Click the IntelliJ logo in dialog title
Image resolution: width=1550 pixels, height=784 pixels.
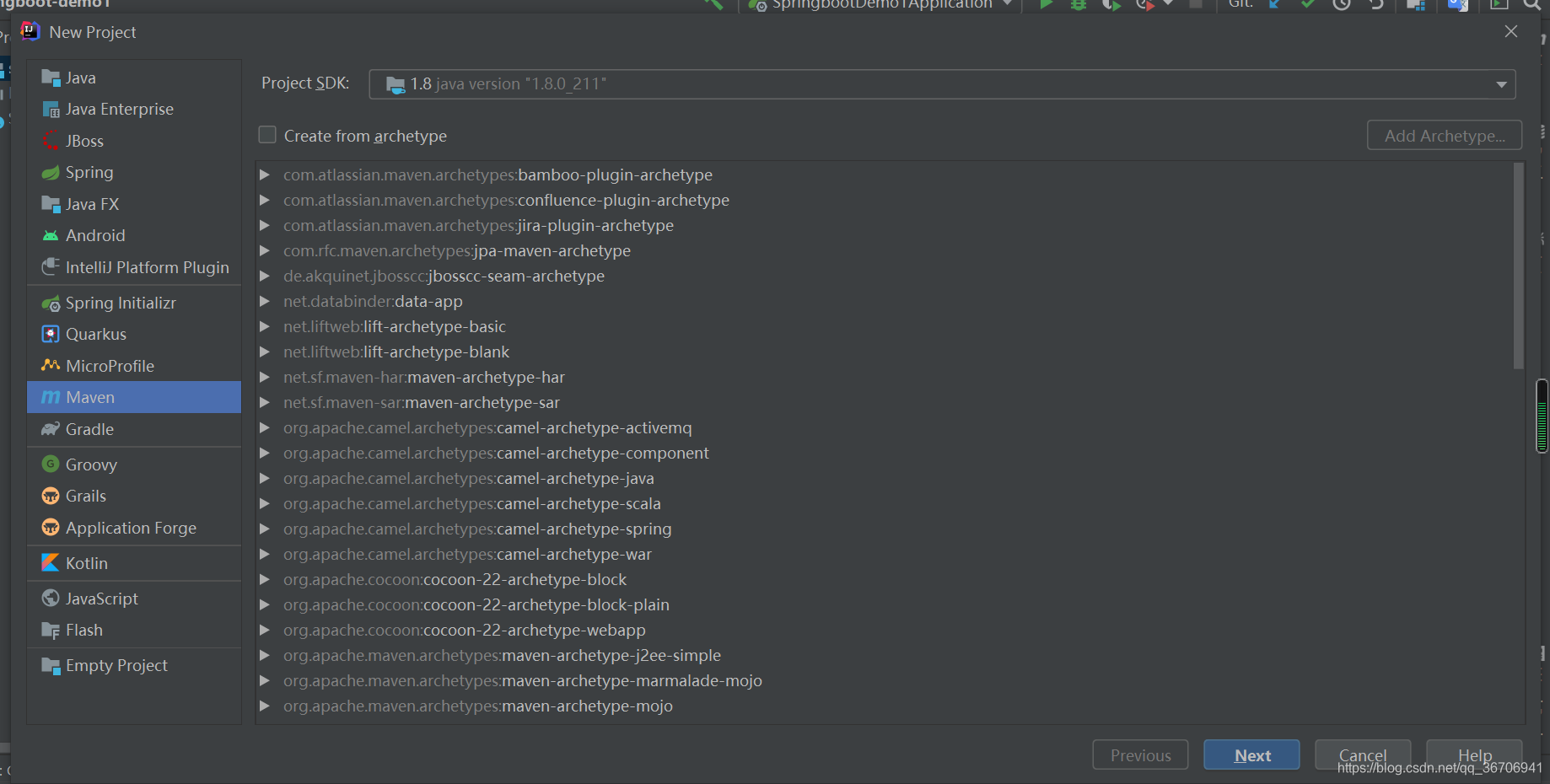click(x=30, y=32)
